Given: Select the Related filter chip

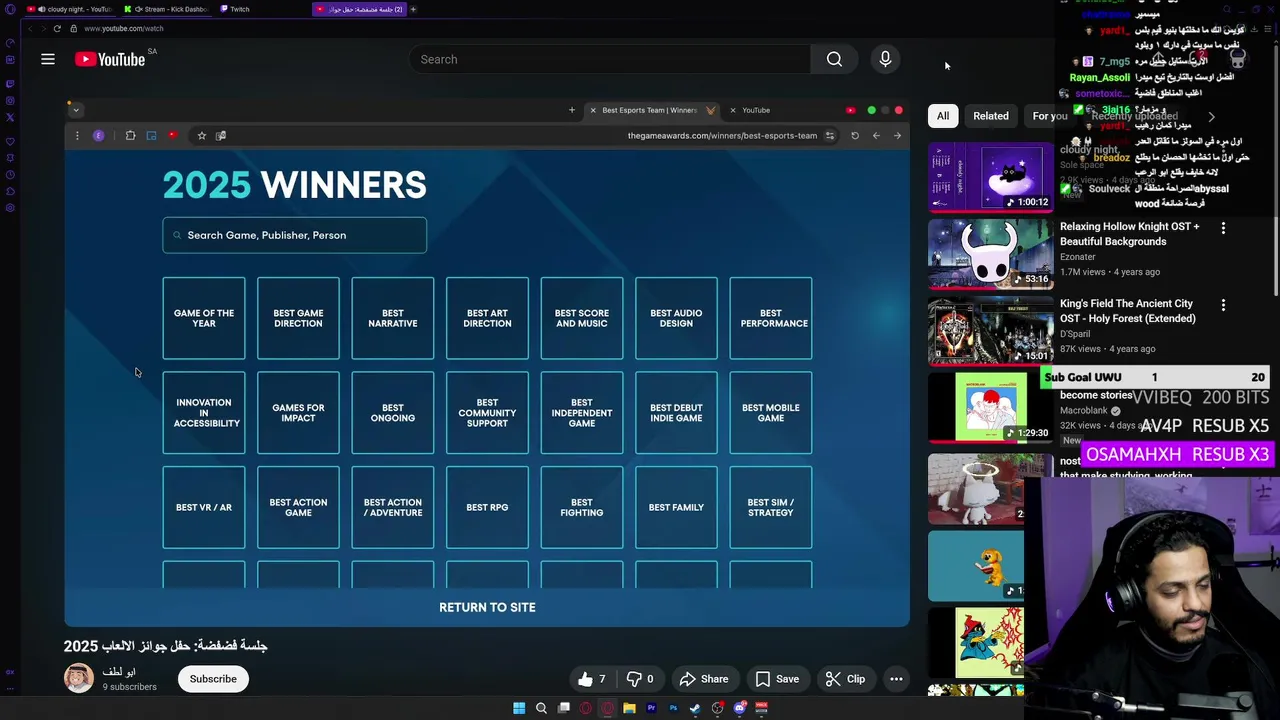Looking at the screenshot, I should point(991,116).
